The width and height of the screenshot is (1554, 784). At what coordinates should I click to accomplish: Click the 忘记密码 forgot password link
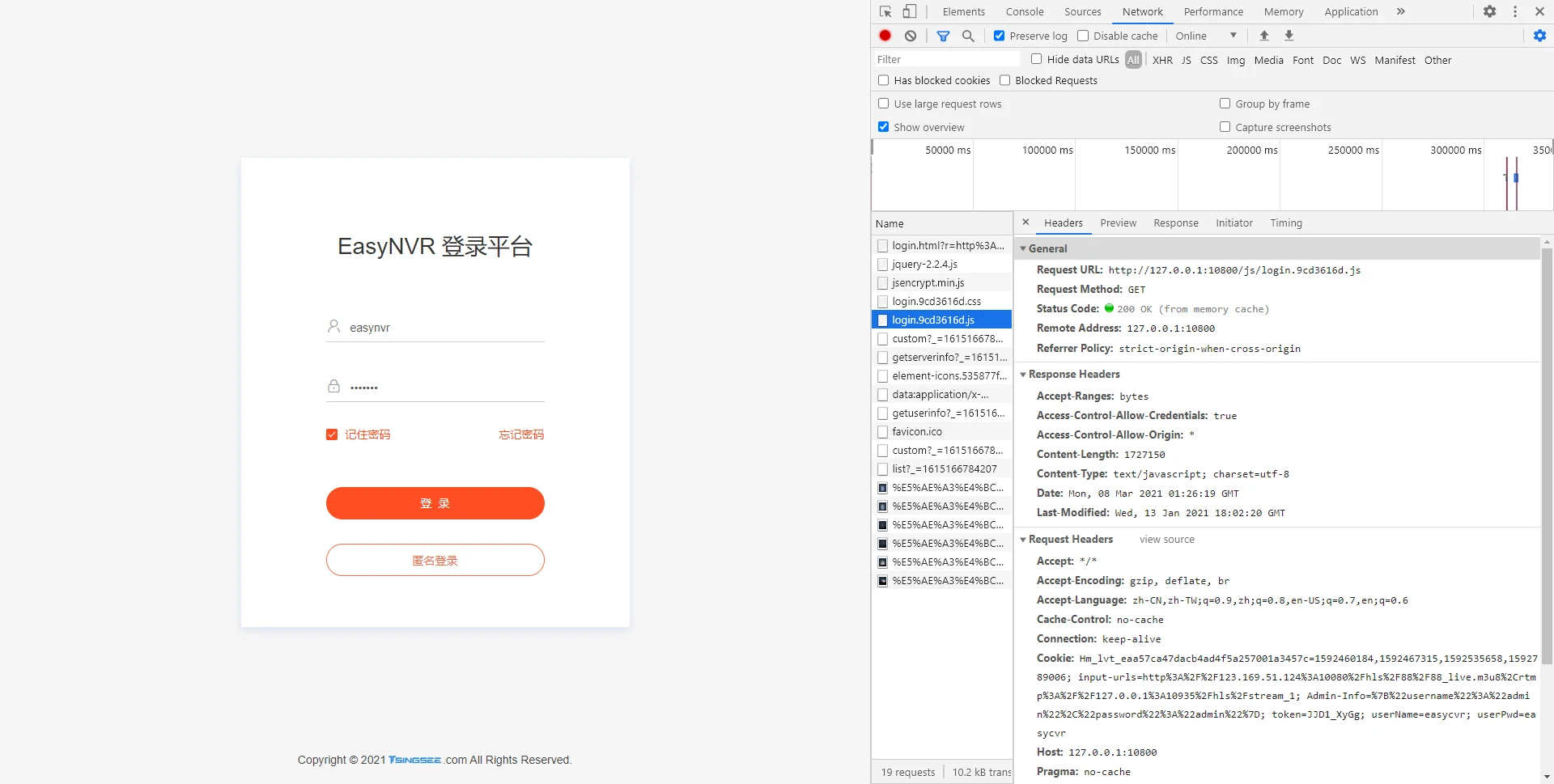tap(521, 434)
